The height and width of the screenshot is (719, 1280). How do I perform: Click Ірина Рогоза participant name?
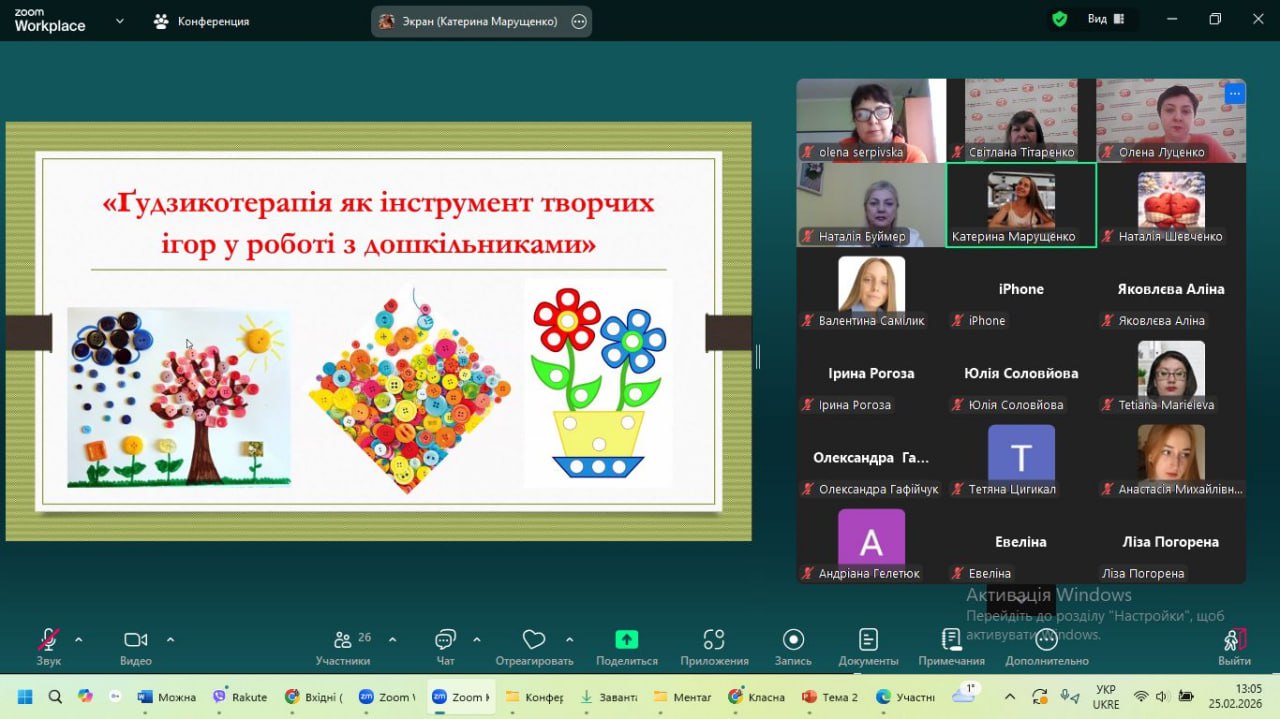pos(871,373)
